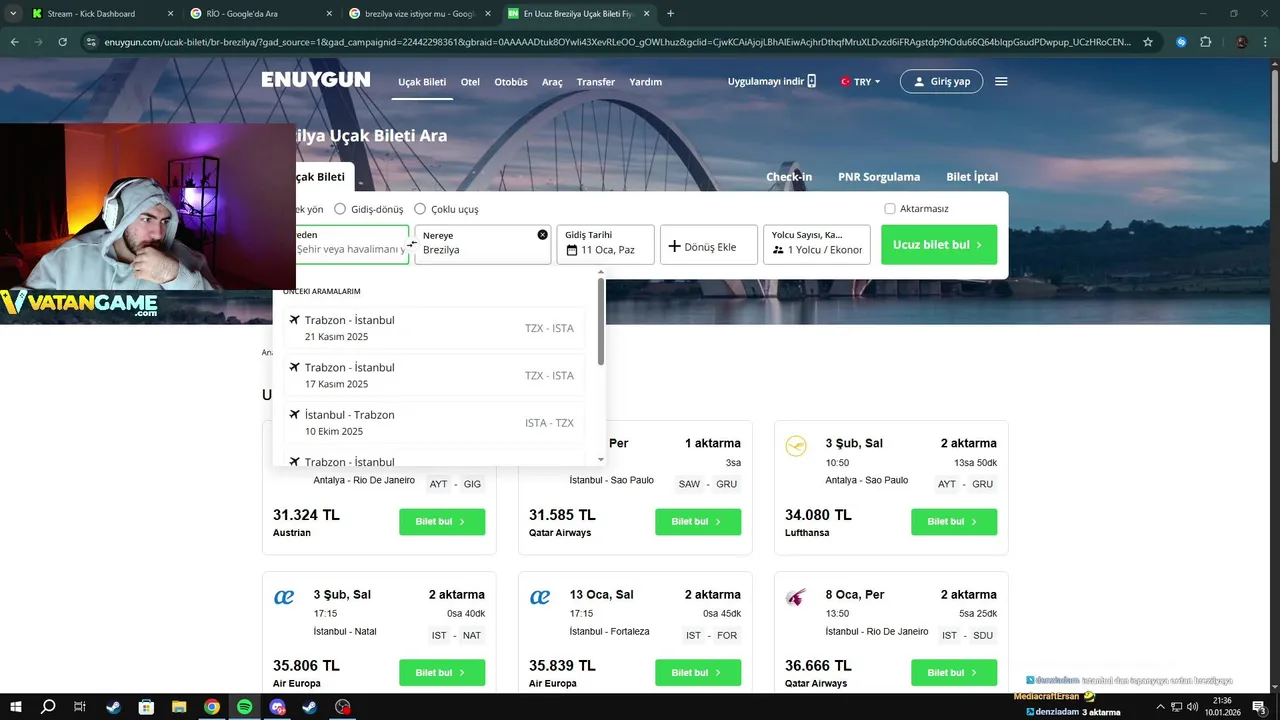Open Discord from taskbar
The height and width of the screenshot is (720, 1280).
coord(278,707)
